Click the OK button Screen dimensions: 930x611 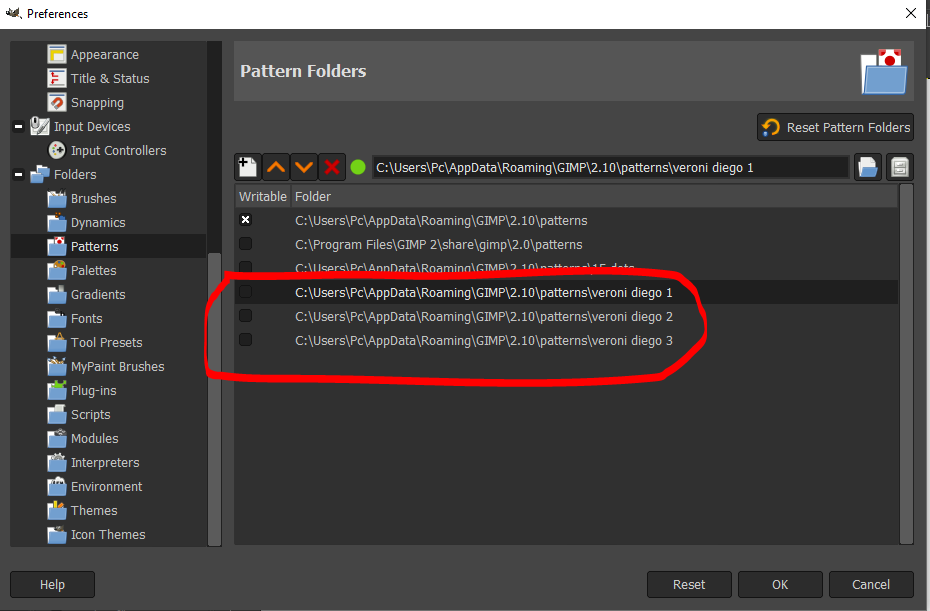780,584
